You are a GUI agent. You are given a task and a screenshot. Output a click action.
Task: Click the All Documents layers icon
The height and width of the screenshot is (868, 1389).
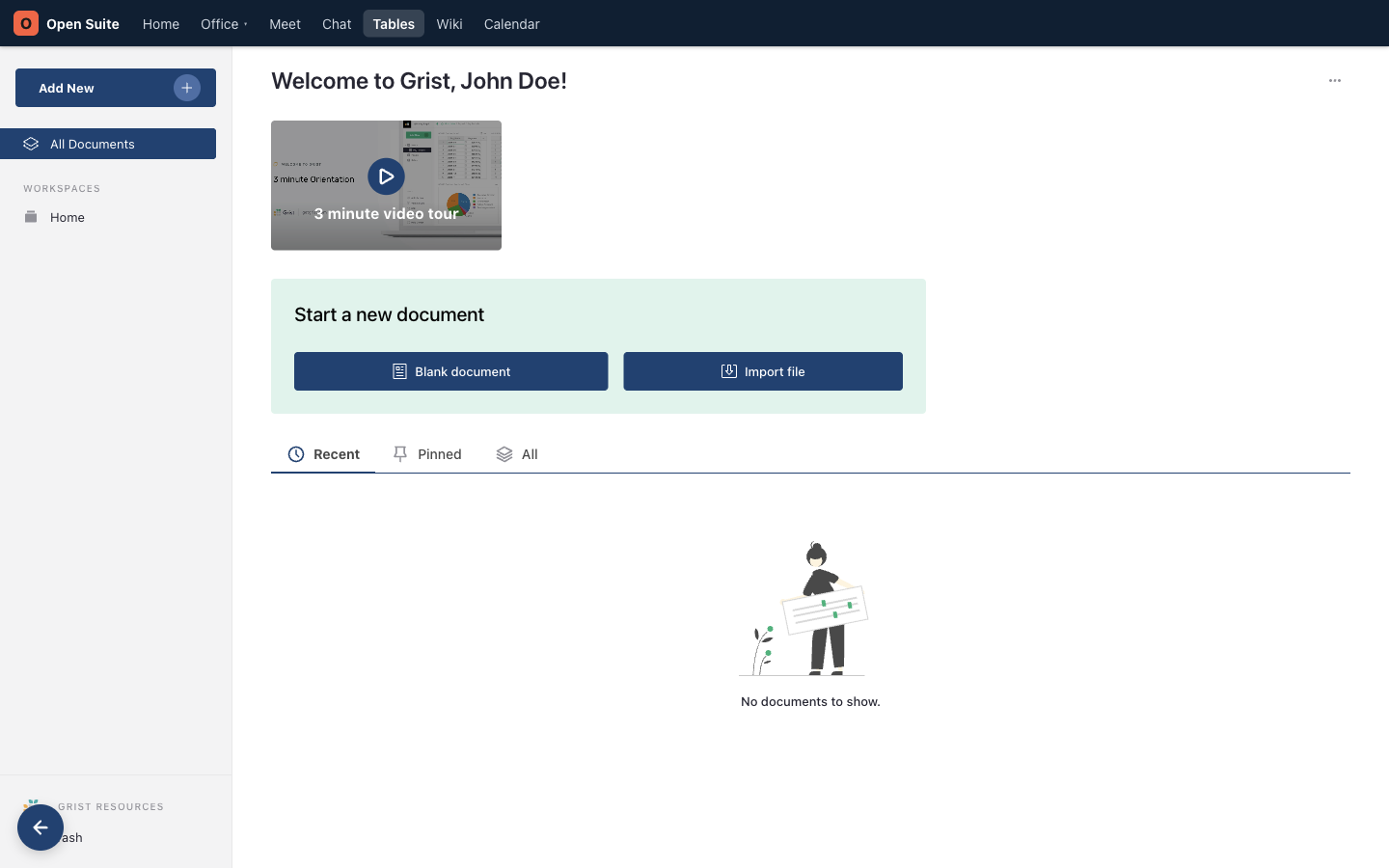click(31, 144)
